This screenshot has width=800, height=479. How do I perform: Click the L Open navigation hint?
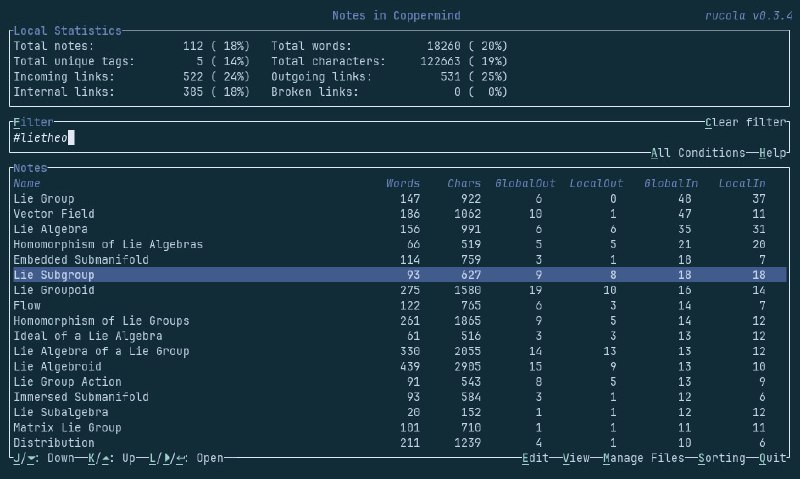(x=186, y=458)
